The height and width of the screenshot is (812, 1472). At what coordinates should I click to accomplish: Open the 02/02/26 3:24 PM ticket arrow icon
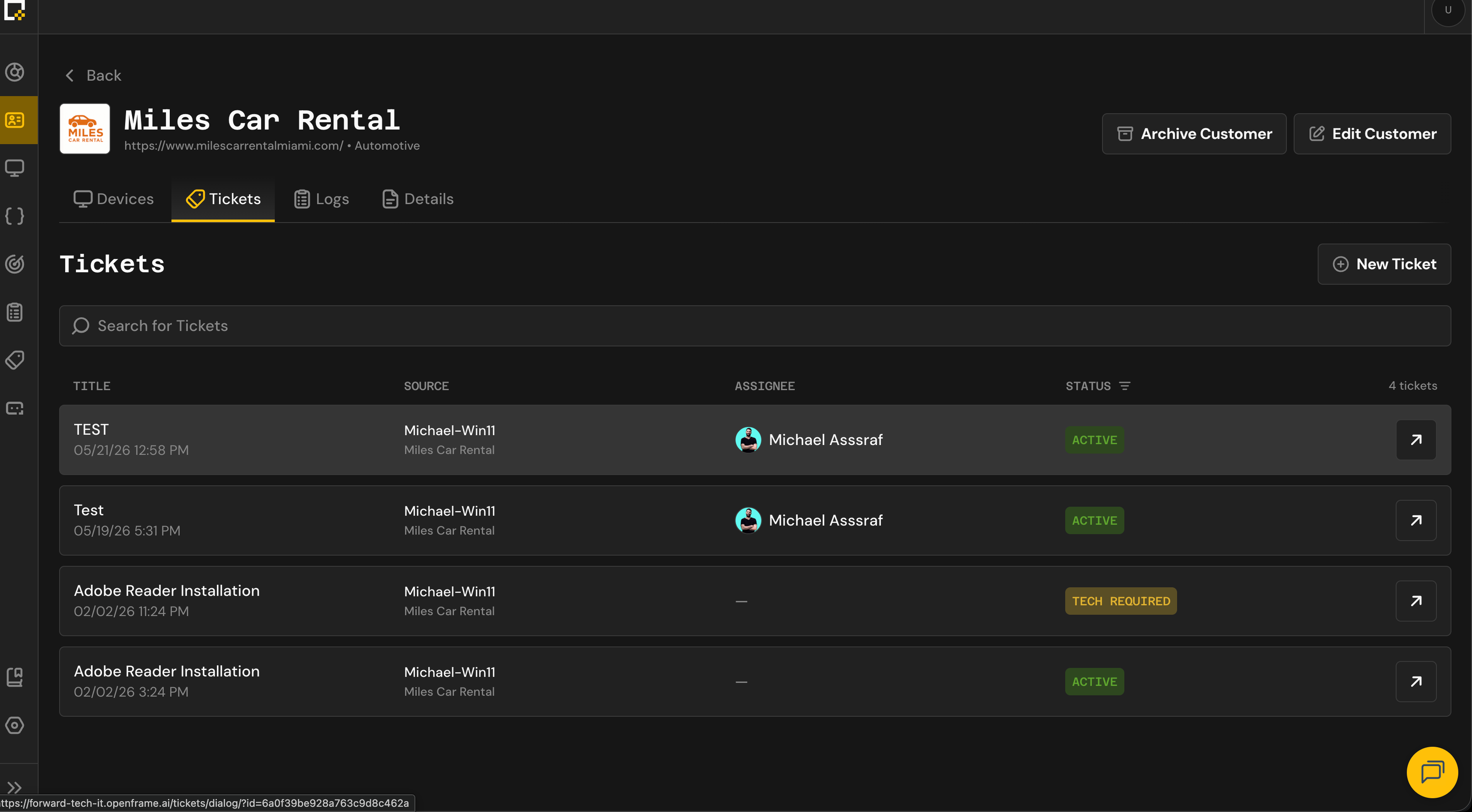[x=1416, y=681]
